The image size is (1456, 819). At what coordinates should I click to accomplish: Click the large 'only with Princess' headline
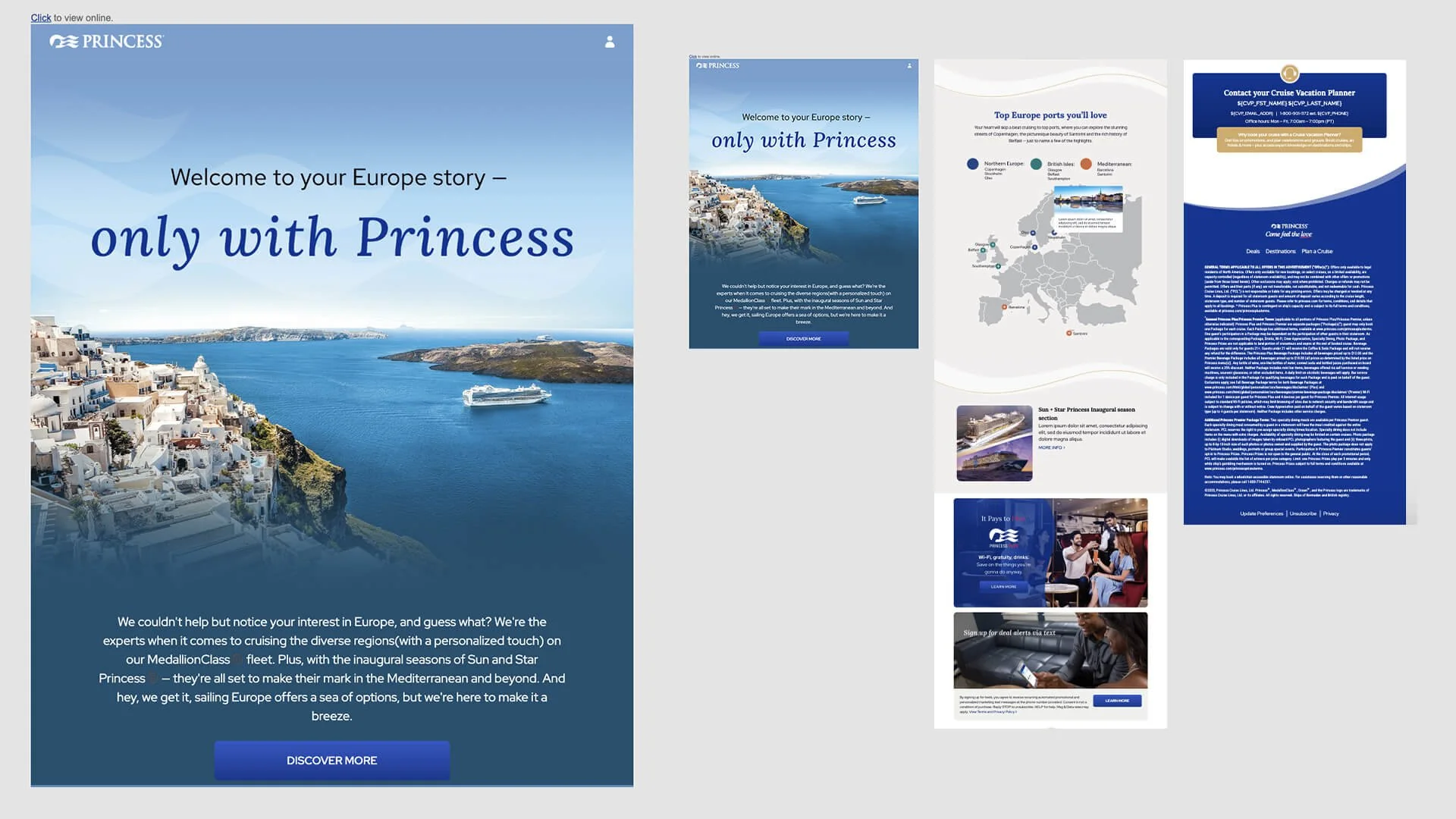(x=332, y=238)
